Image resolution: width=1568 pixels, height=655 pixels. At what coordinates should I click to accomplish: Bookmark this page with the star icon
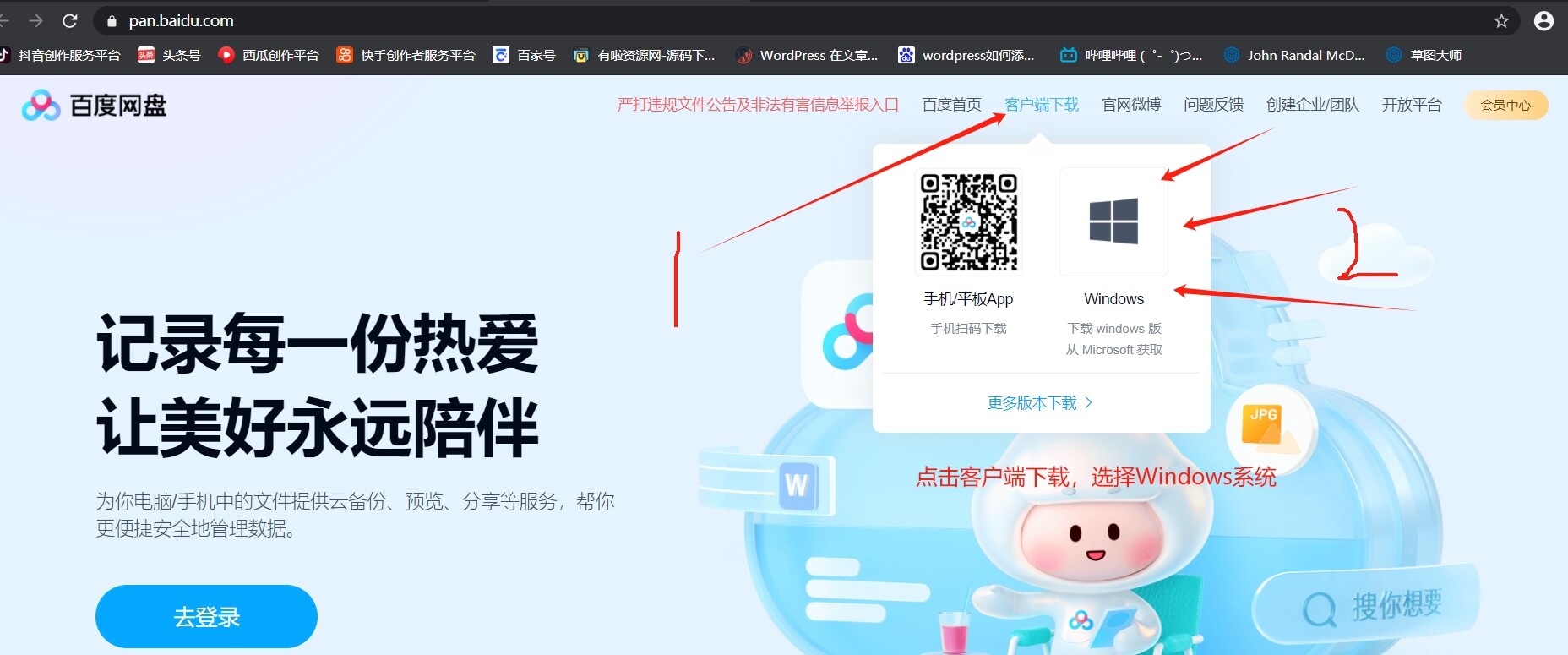point(1501,21)
